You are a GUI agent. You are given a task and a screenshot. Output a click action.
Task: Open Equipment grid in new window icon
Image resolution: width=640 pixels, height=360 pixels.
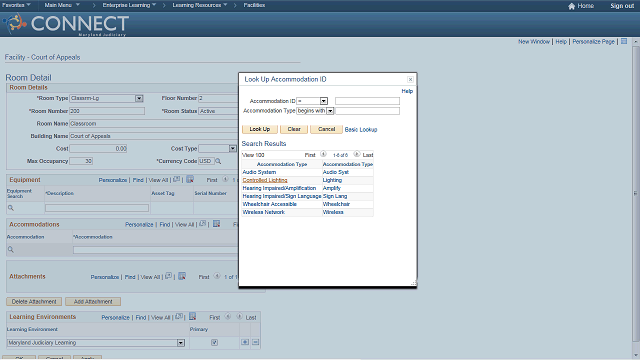pyautogui.click(x=176, y=180)
